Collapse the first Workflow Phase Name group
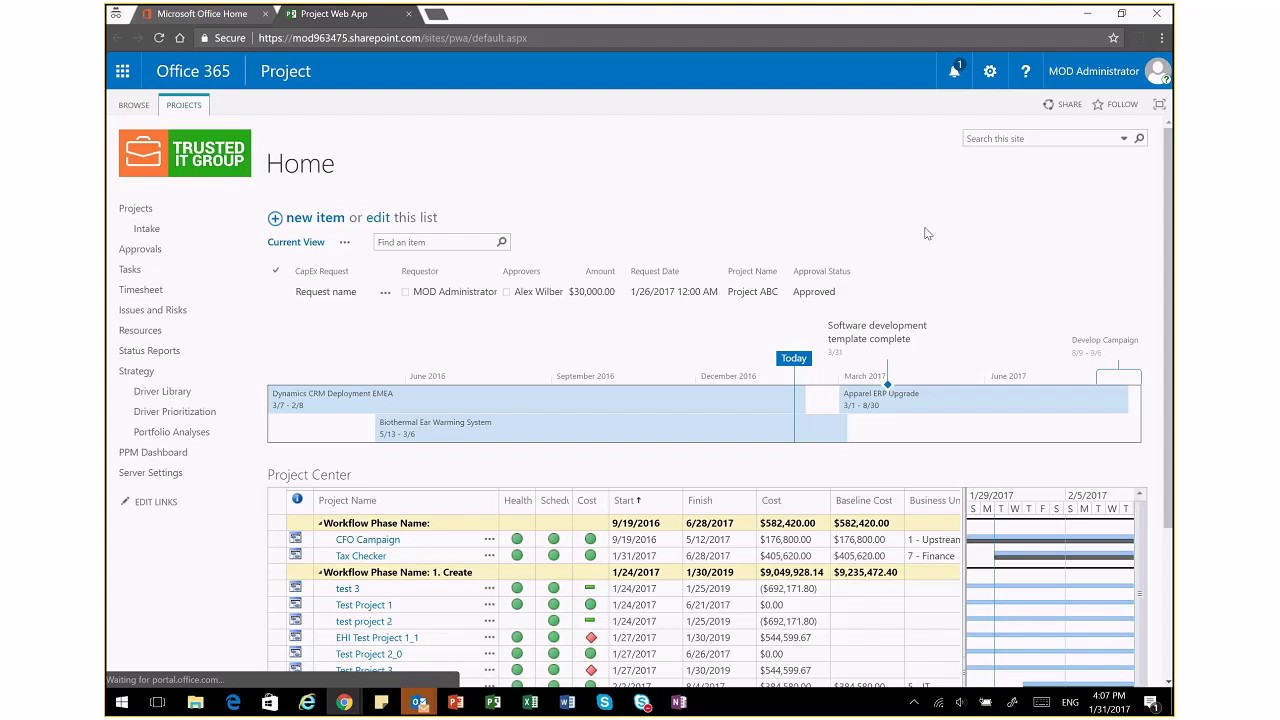 coord(321,523)
